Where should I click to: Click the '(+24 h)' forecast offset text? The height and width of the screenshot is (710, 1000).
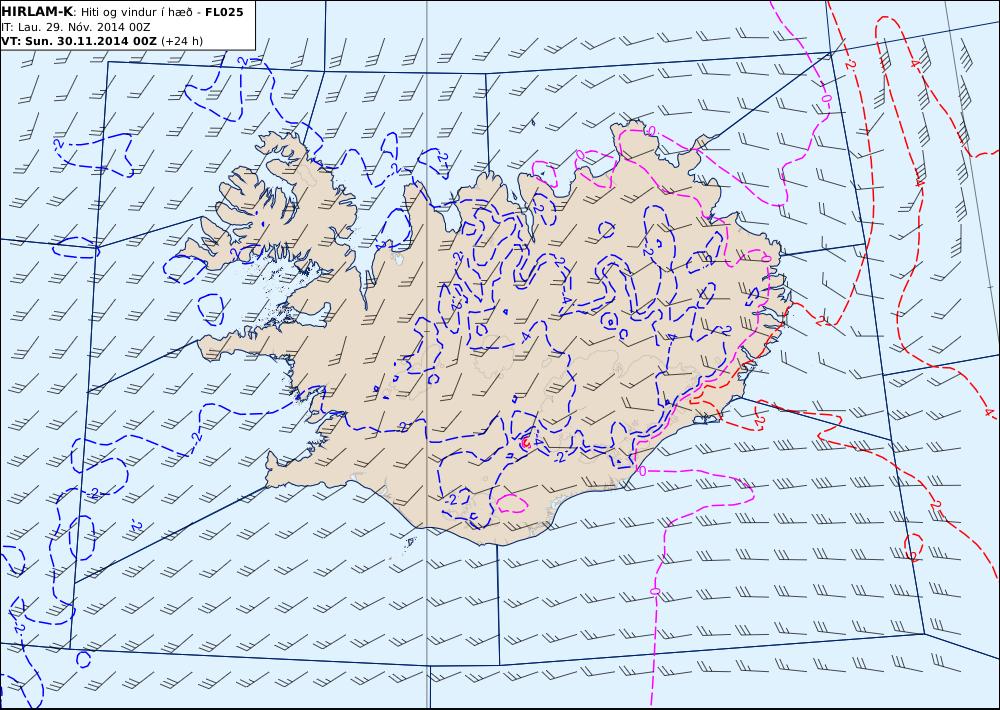182,41
